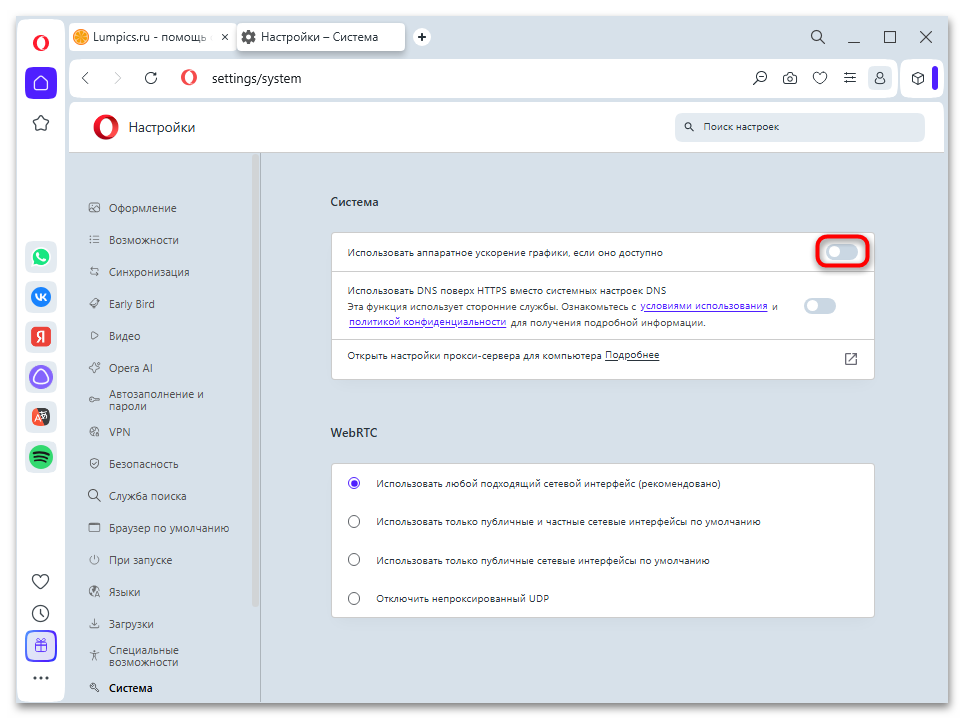Open Синхронизация settings section
Viewport: 964px width, 719px height.
tap(149, 272)
